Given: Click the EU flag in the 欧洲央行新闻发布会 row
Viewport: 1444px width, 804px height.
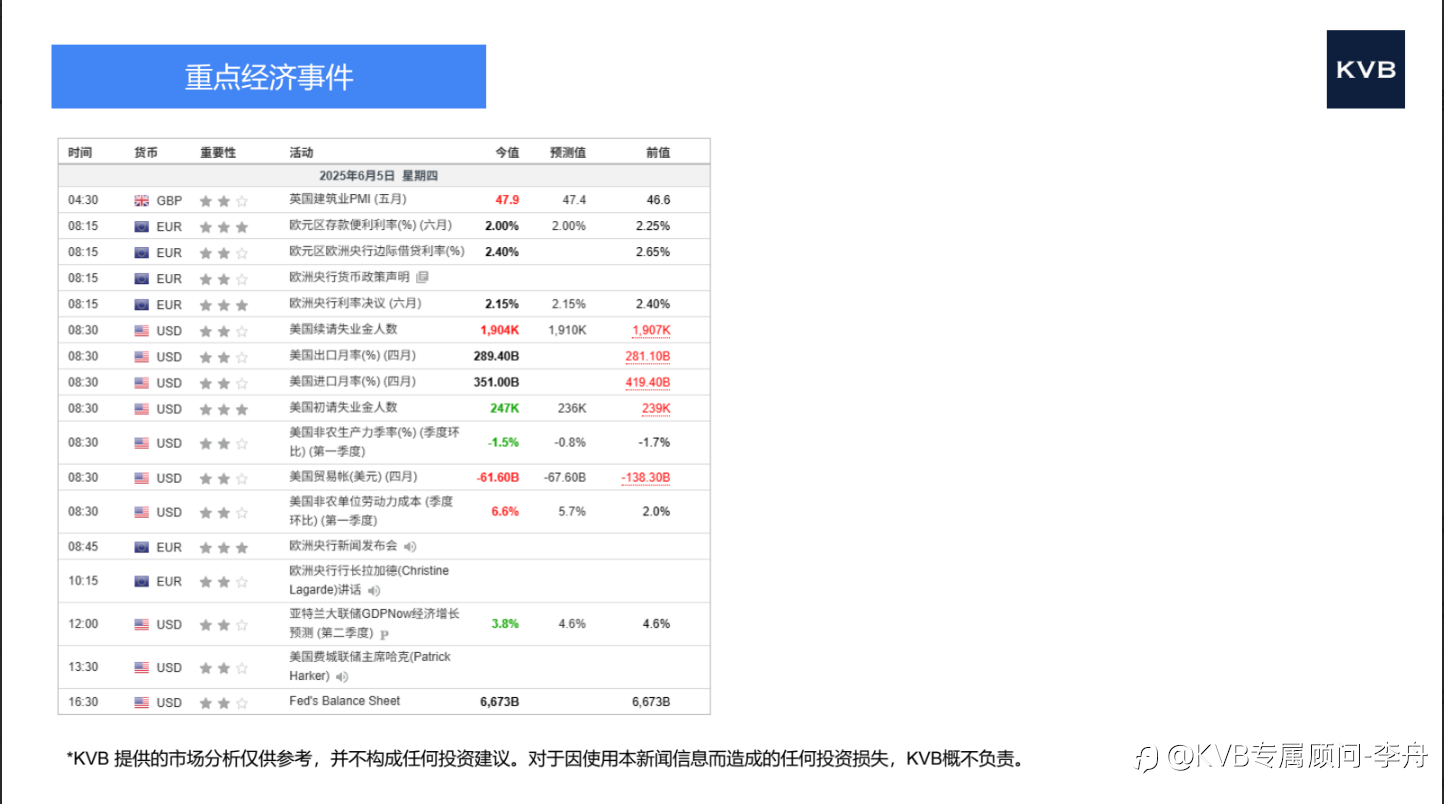Looking at the screenshot, I should (141, 547).
